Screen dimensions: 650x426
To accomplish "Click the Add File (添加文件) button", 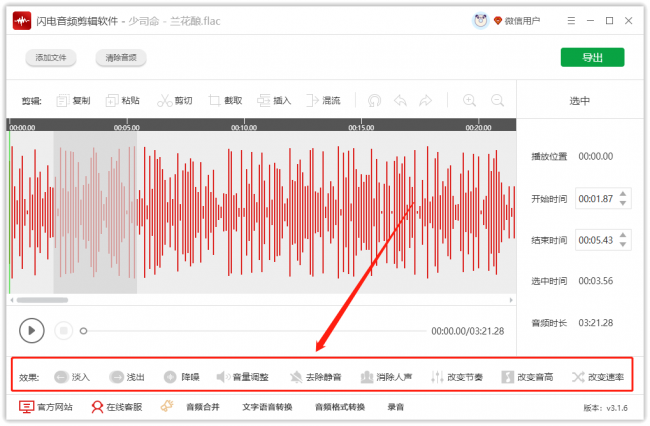I will (51, 58).
